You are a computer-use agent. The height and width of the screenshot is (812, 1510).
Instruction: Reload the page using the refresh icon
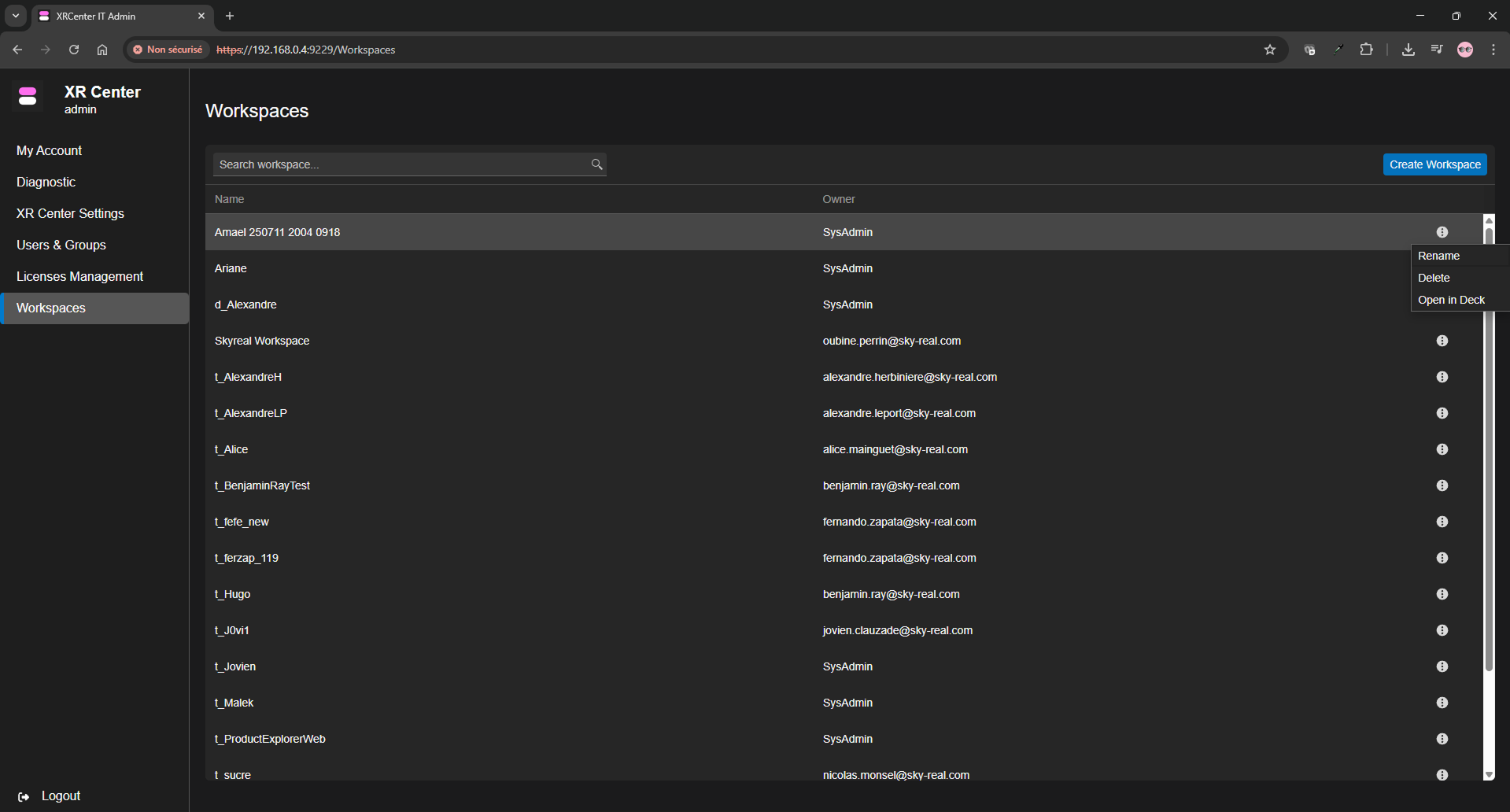point(74,50)
